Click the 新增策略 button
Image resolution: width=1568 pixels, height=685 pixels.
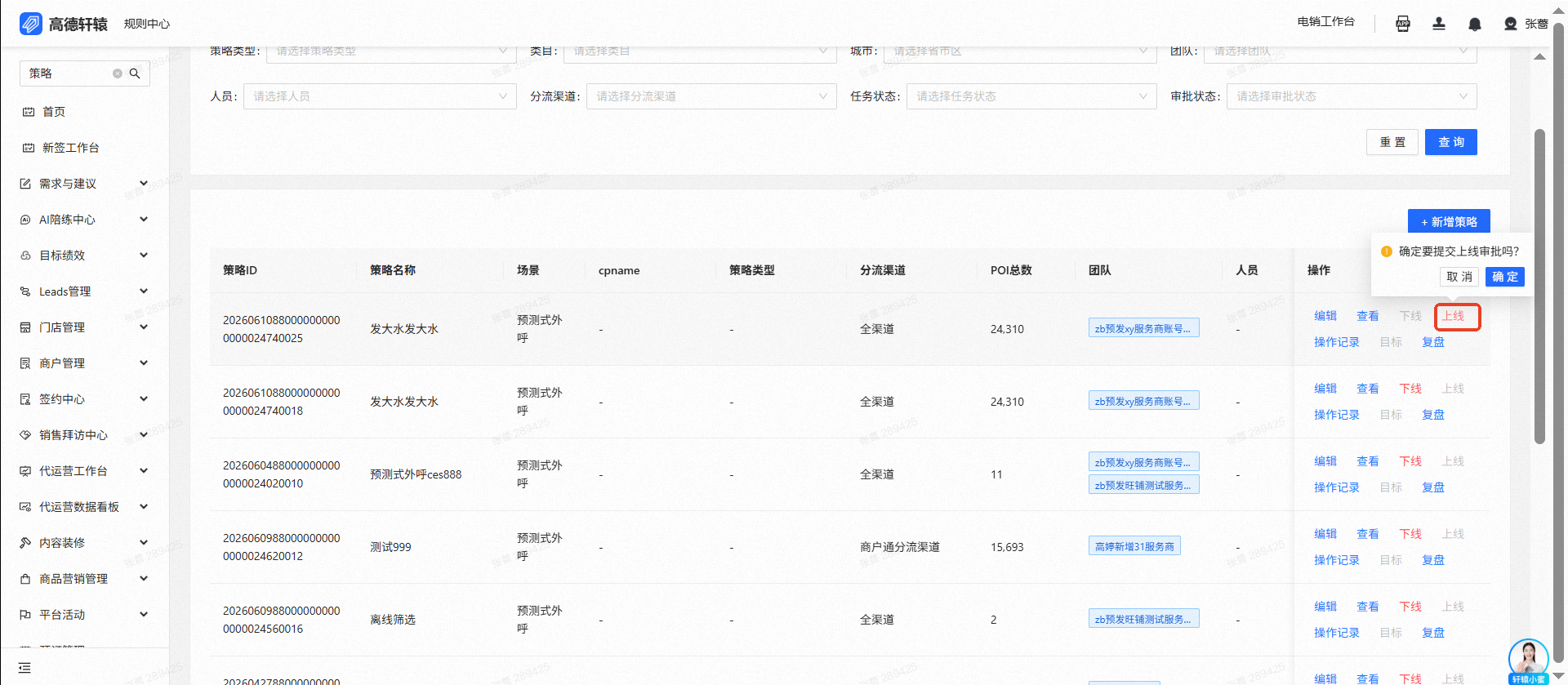tap(1449, 222)
